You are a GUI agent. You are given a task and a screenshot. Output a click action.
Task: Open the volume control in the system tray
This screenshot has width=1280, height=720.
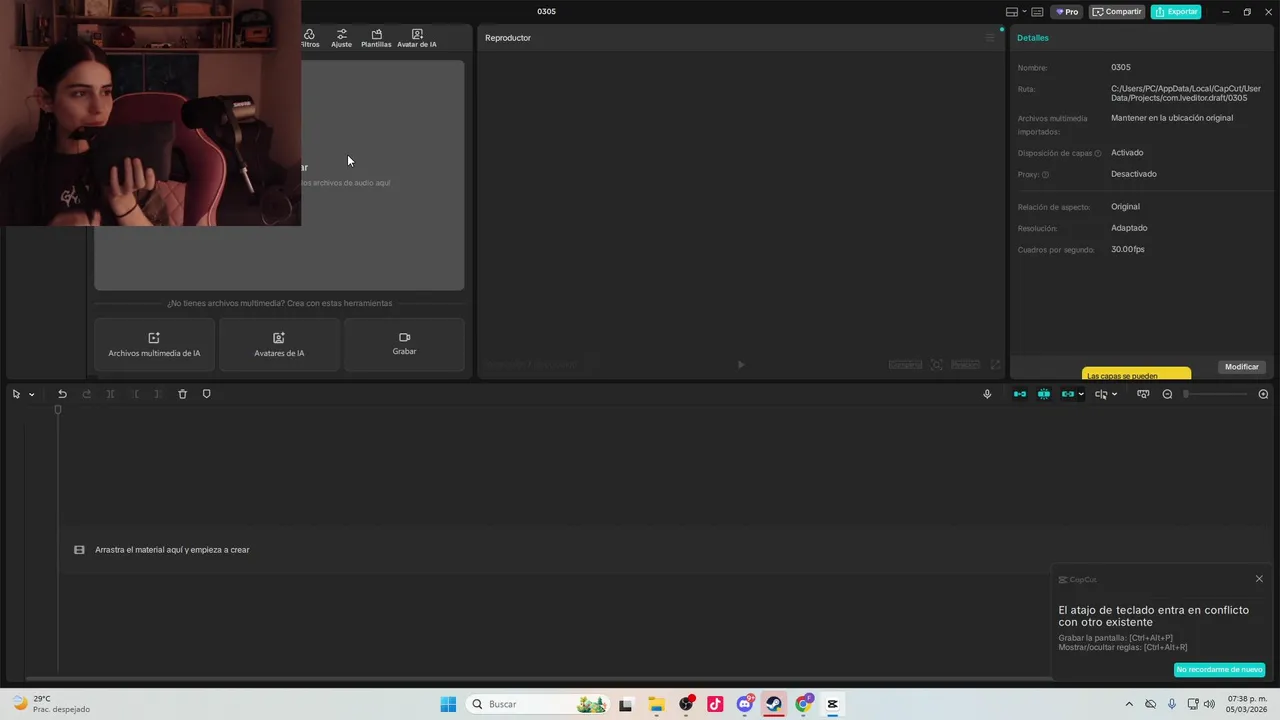click(x=1211, y=704)
